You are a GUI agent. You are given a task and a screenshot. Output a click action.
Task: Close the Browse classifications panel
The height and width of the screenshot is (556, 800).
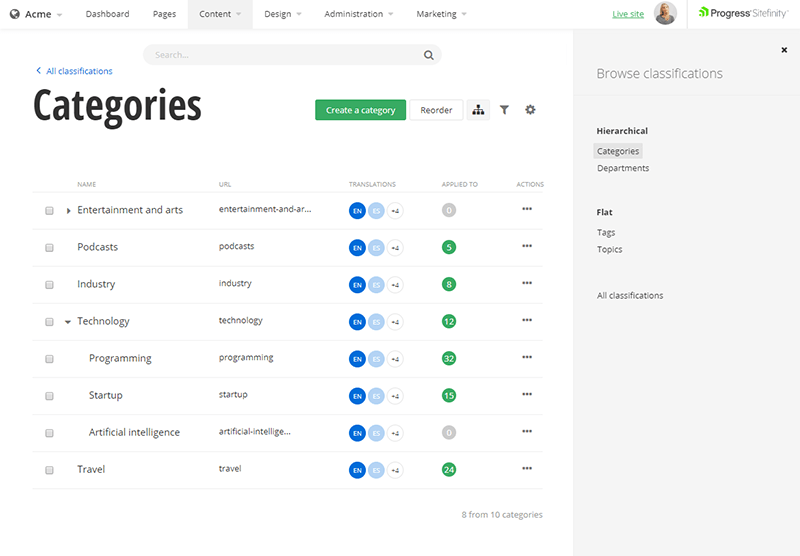[x=784, y=50]
